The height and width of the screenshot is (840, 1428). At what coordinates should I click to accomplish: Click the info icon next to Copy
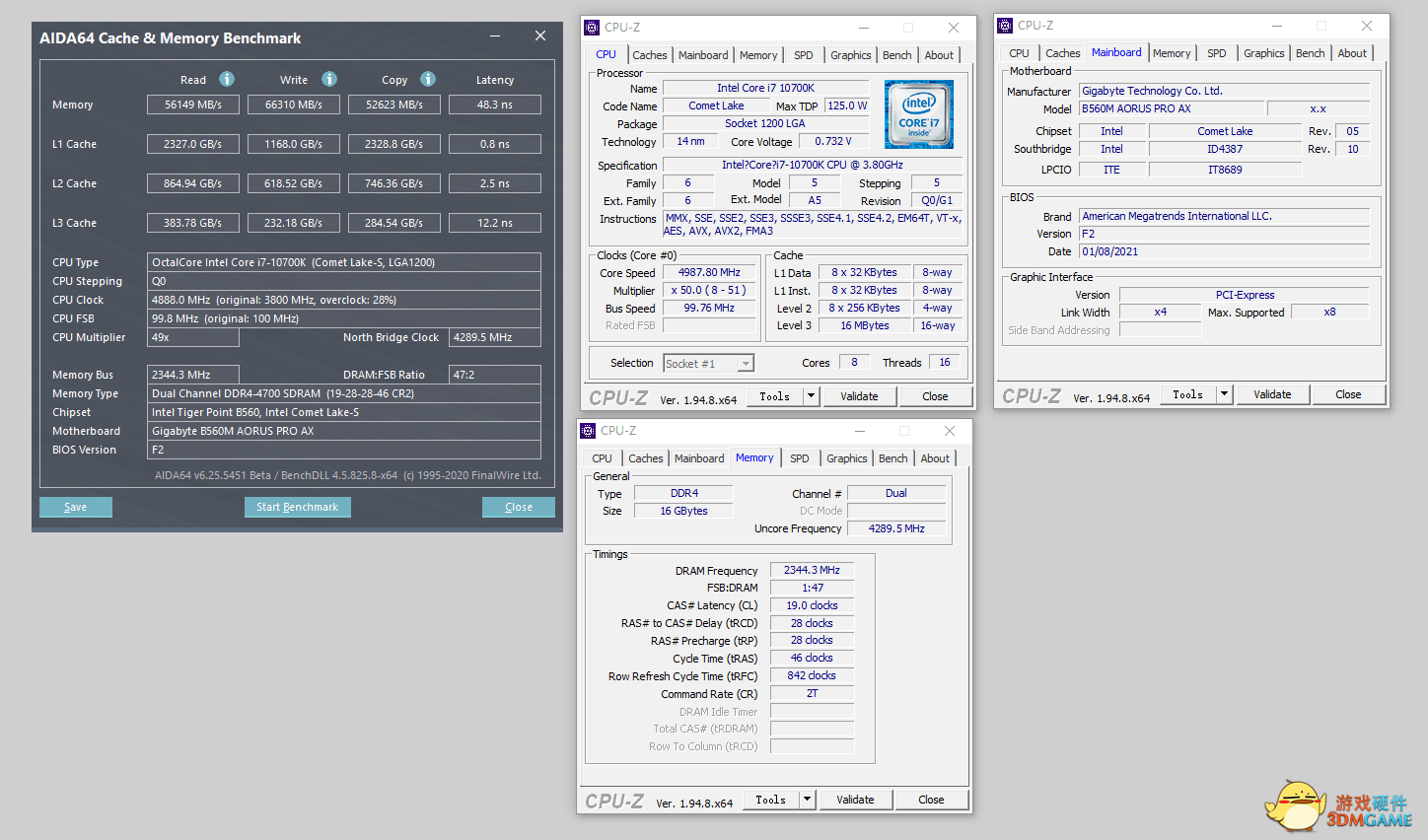tap(428, 79)
